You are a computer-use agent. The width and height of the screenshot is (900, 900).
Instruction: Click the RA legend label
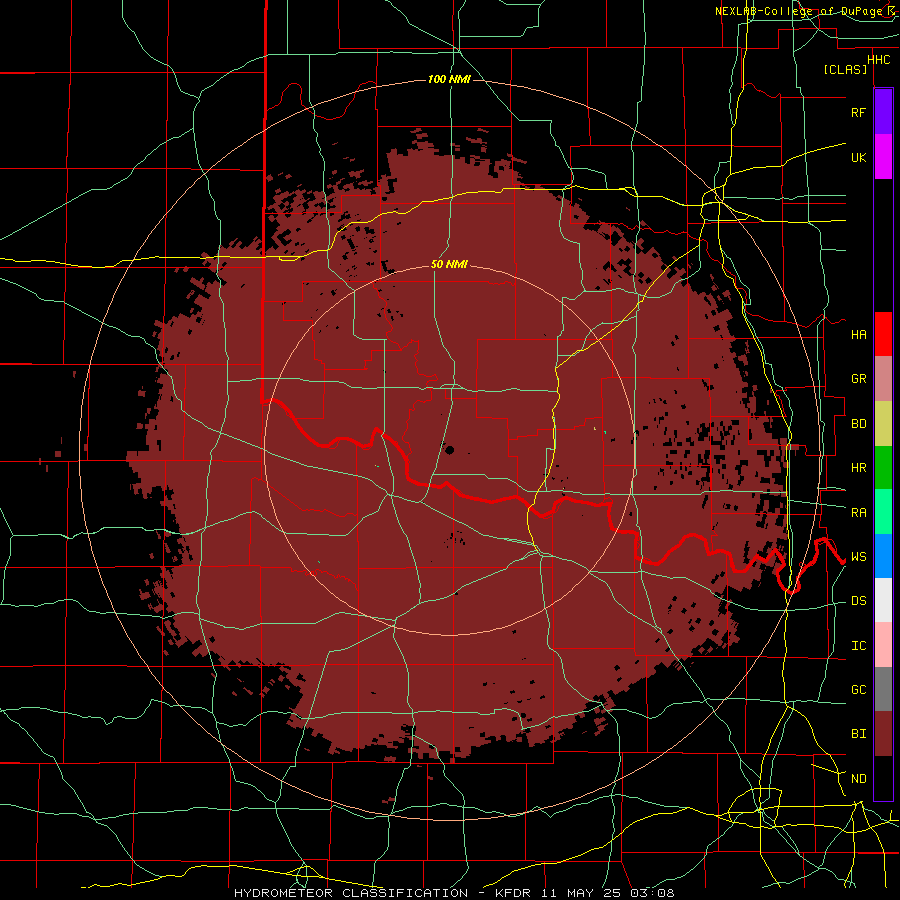coord(858,513)
